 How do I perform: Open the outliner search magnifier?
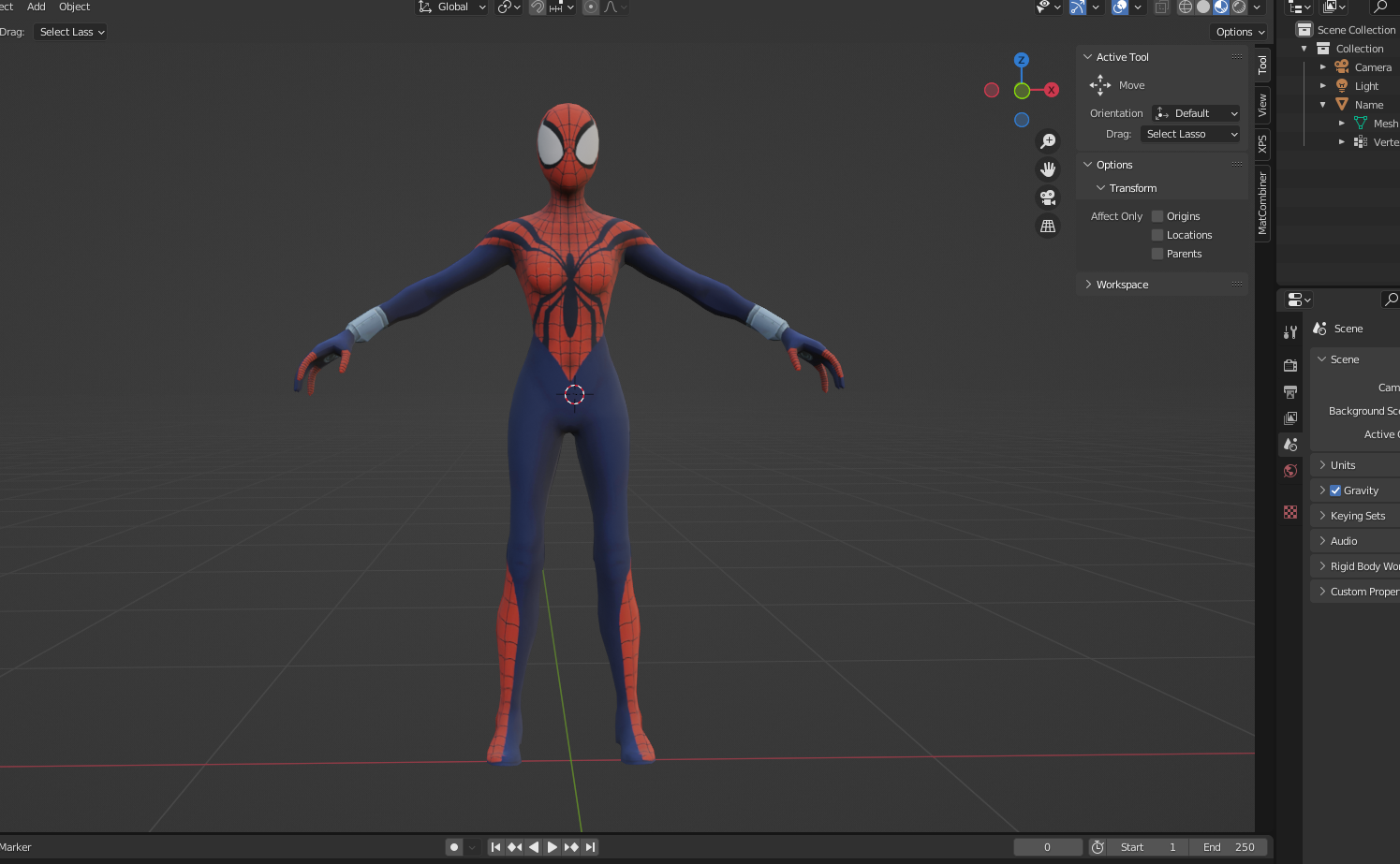tap(1380, 7)
